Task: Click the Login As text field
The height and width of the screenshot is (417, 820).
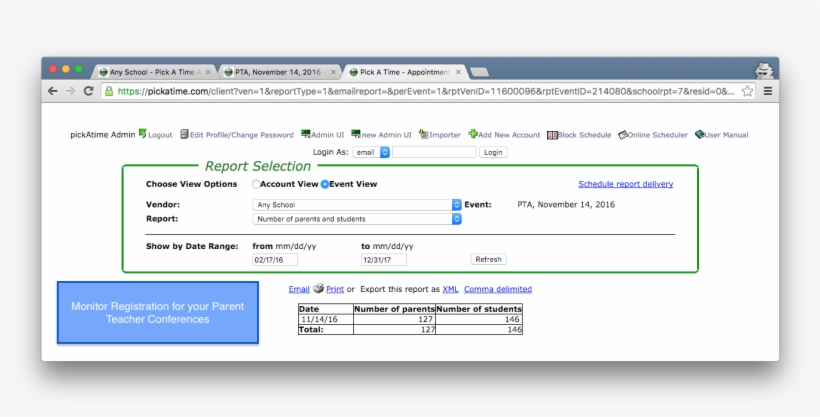Action: click(434, 152)
